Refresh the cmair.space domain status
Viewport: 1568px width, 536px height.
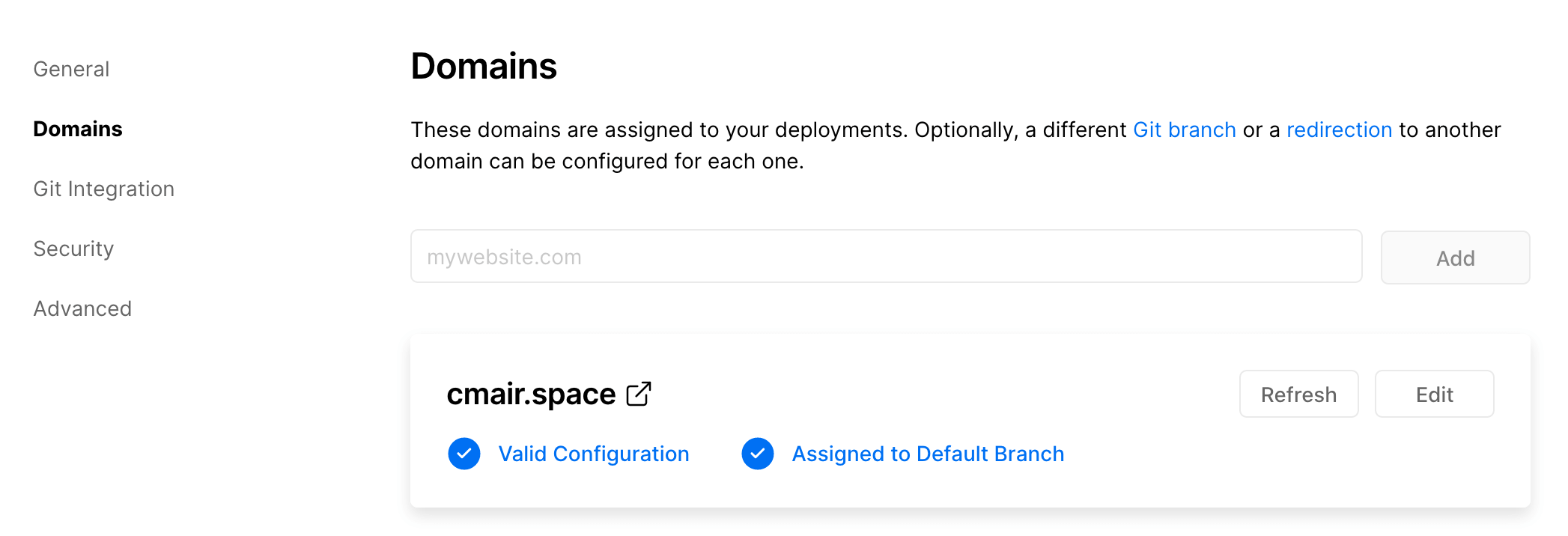click(x=1298, y=394)
